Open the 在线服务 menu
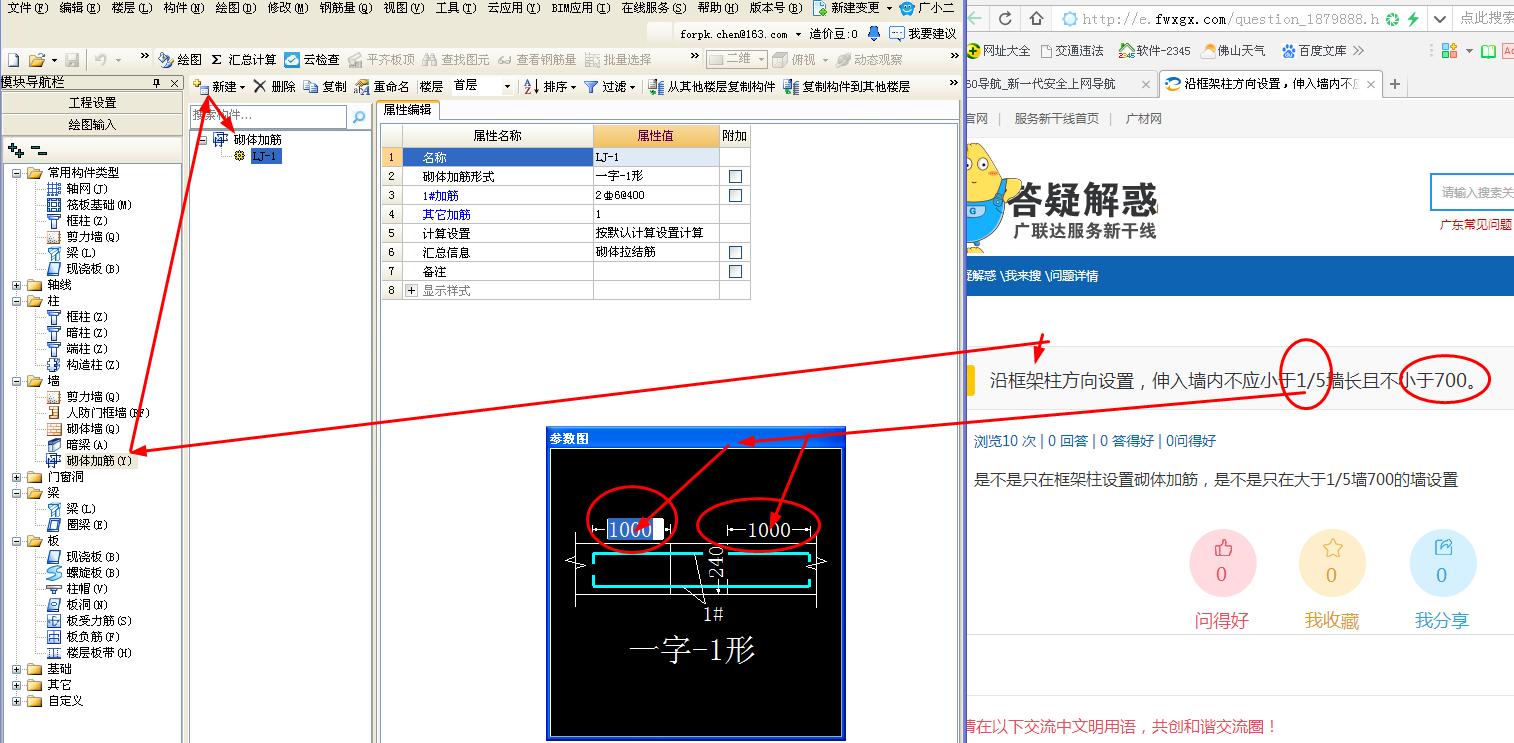 click(654, 8)
